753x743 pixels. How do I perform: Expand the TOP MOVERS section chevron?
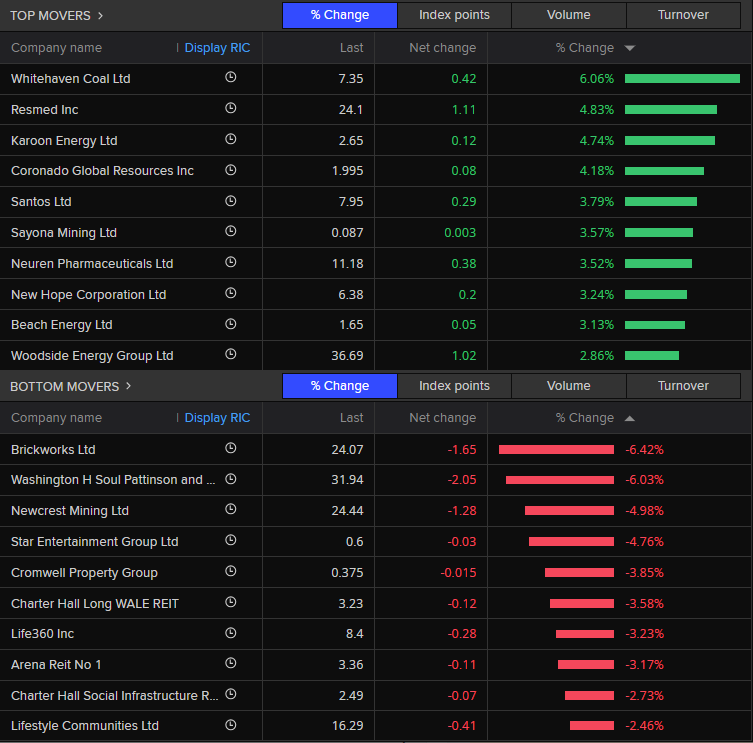tap(100, 15)
